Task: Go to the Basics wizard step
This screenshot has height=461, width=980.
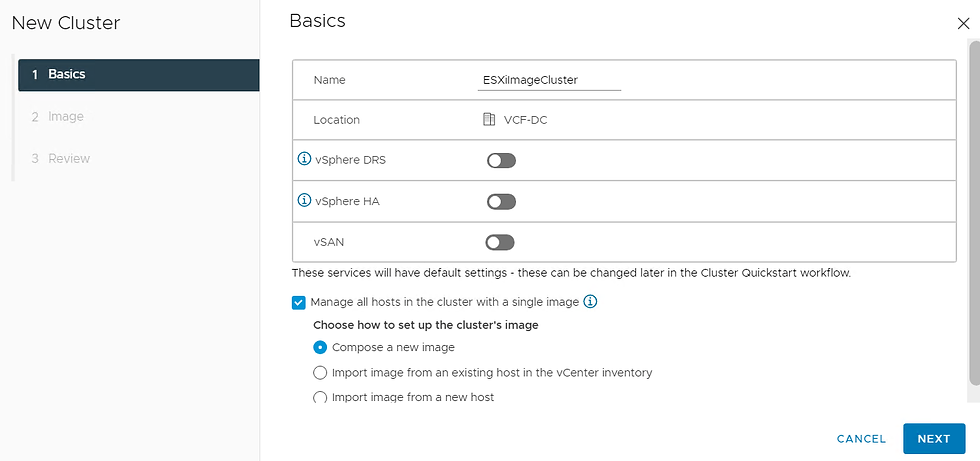Action: [138, 75]
